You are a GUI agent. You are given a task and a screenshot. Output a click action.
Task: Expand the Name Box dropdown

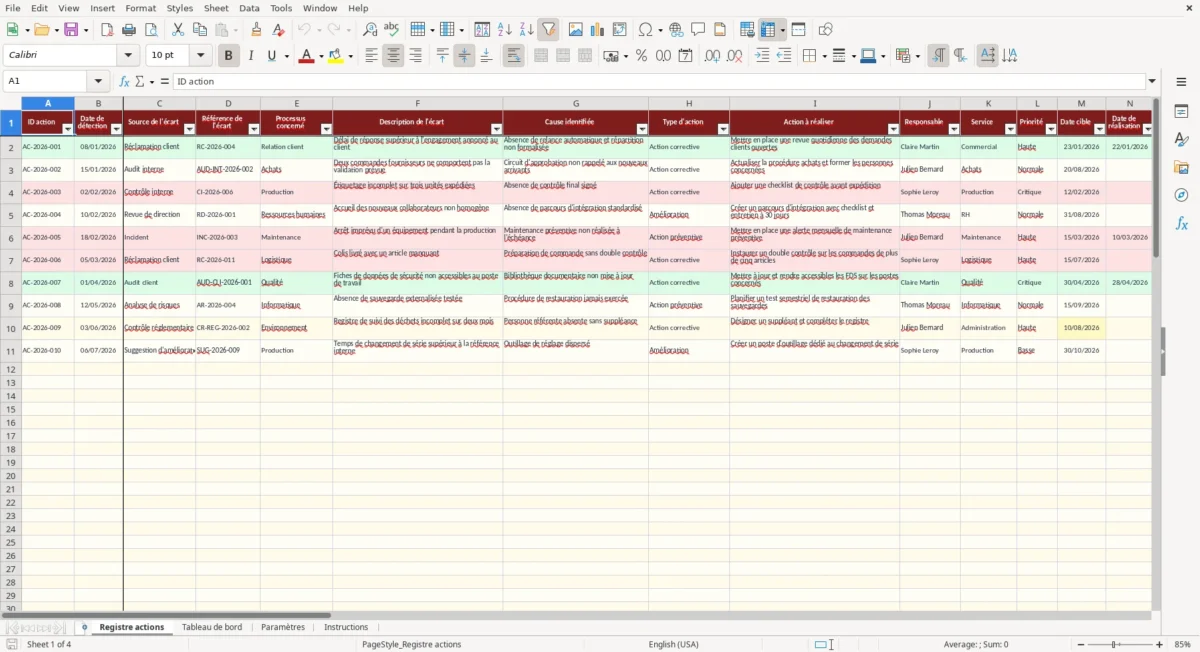tap(98, 81)
